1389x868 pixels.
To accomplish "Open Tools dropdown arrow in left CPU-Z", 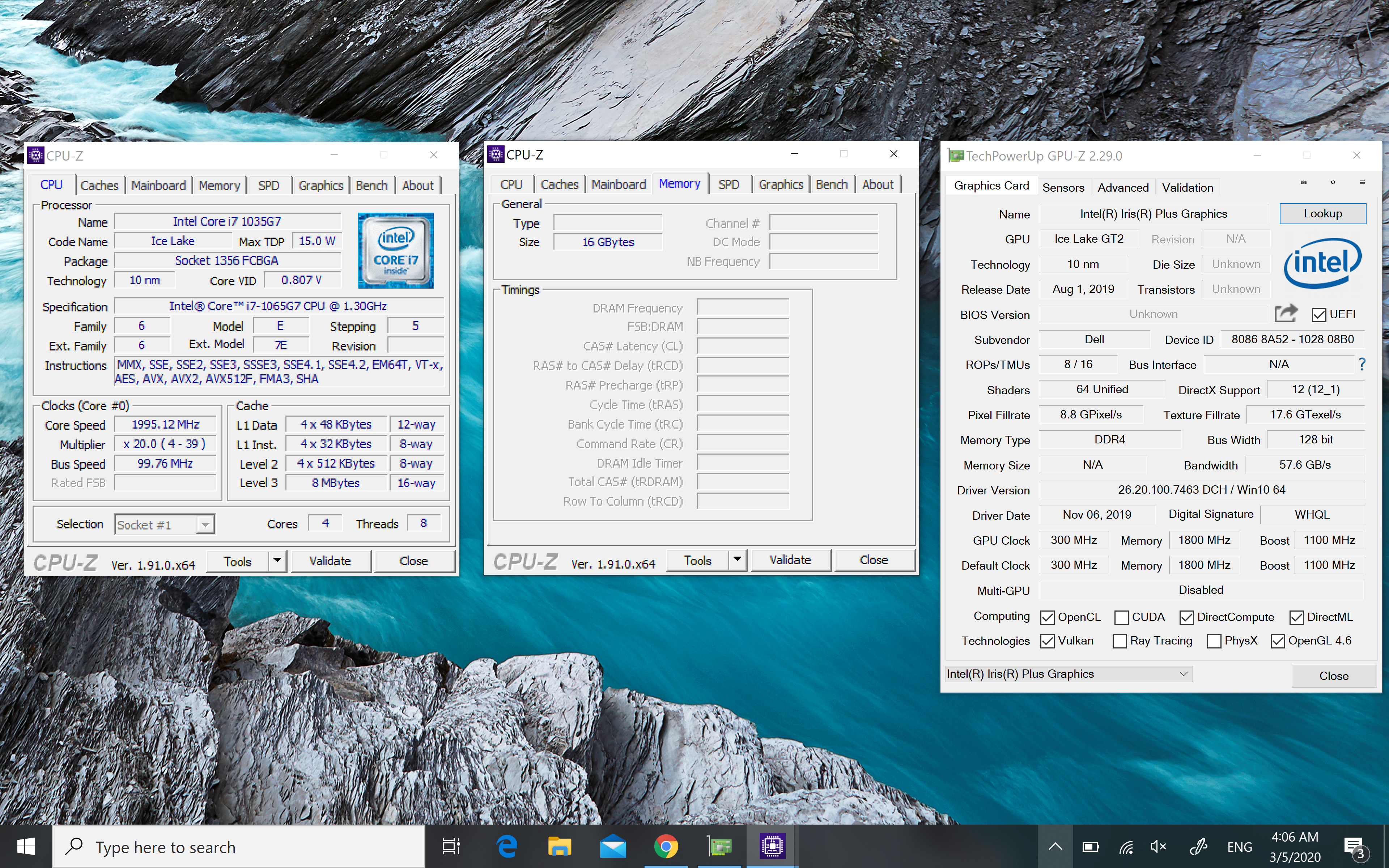I will point(277,560).
